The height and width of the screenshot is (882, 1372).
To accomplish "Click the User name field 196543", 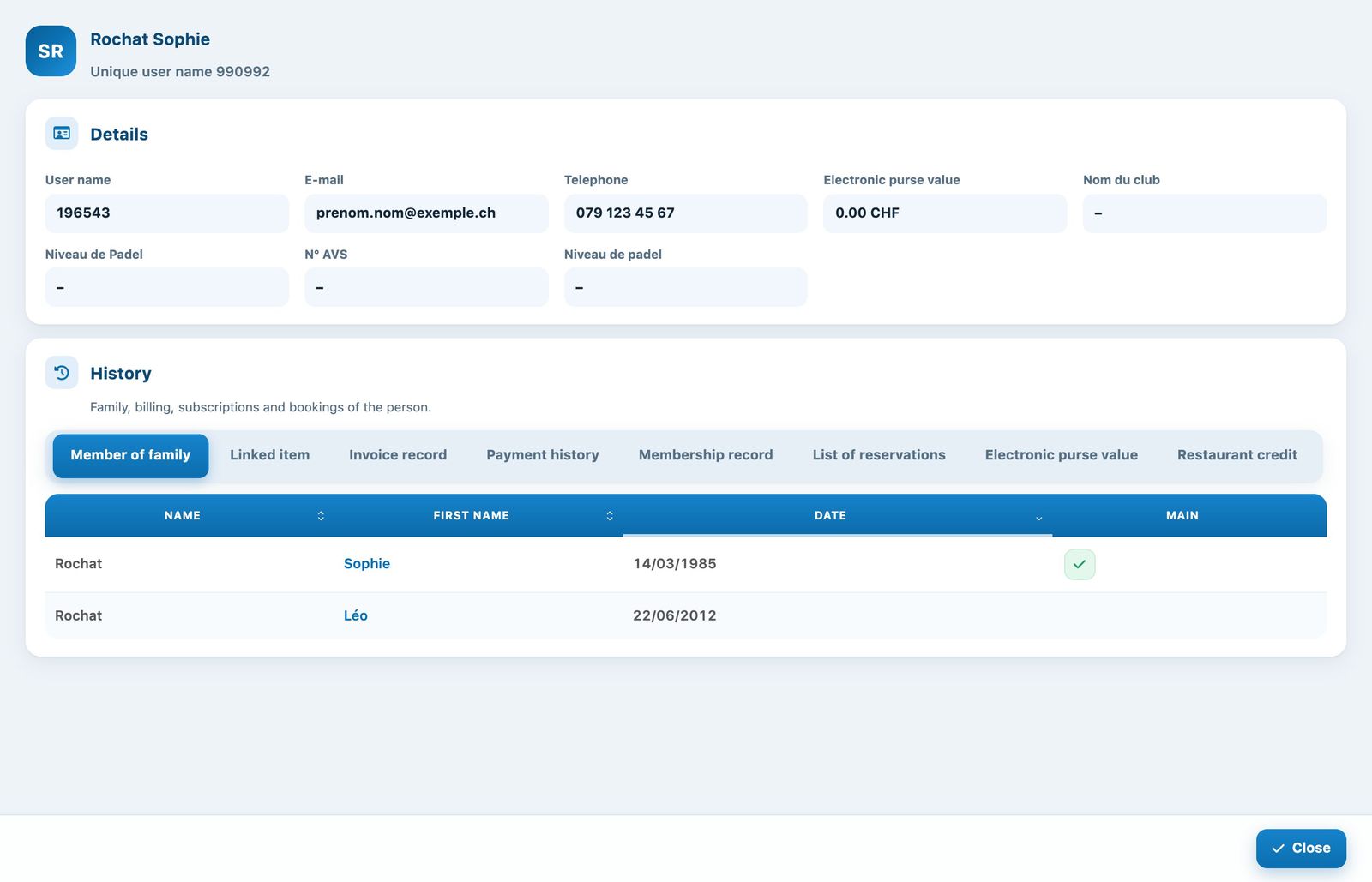I will [x=167, y=213].
